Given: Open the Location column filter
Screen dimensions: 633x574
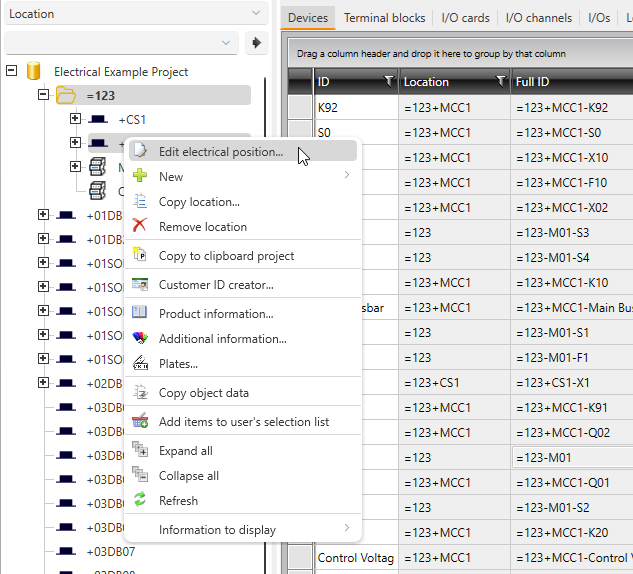Looking at the screenshot, I should click(500, 81).
